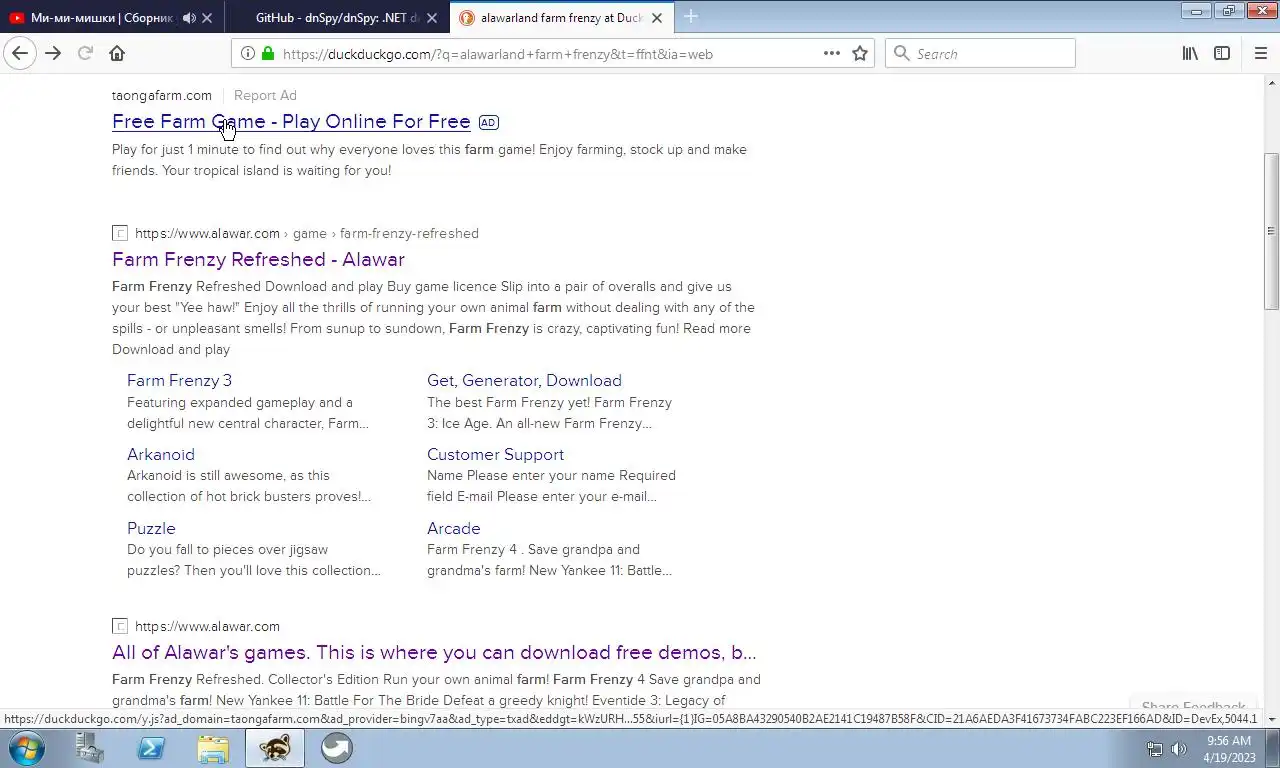Go forward using the browser's forward arrow
Screen dimensions: 1280x768
[x=53, y=54]
